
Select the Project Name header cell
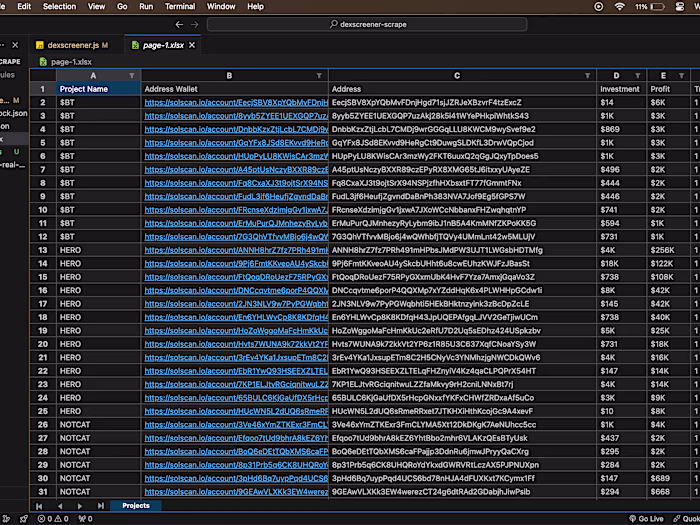(x=98, y=89)
